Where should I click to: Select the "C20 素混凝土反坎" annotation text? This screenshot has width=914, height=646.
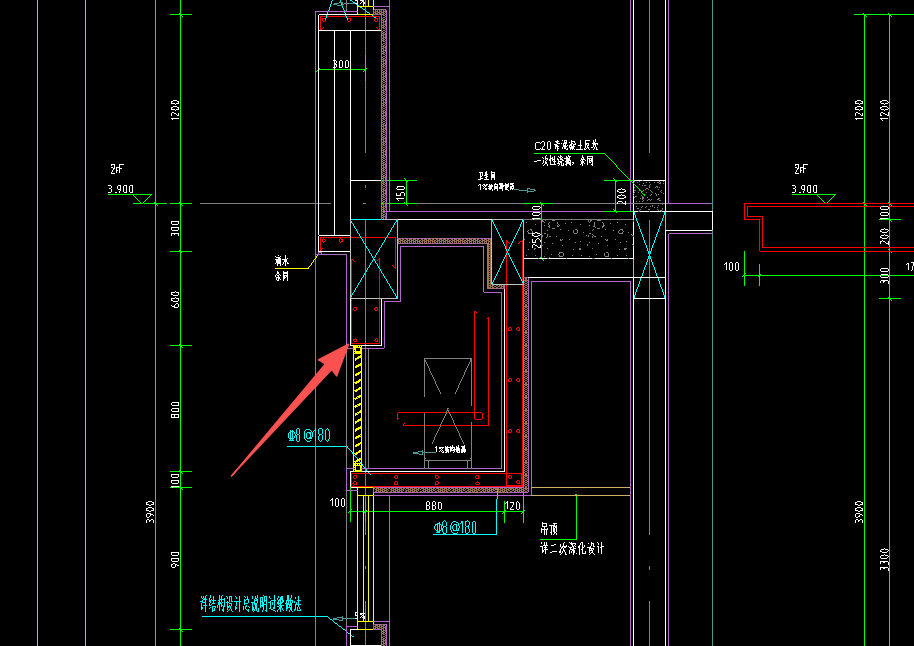pos(566,146)
